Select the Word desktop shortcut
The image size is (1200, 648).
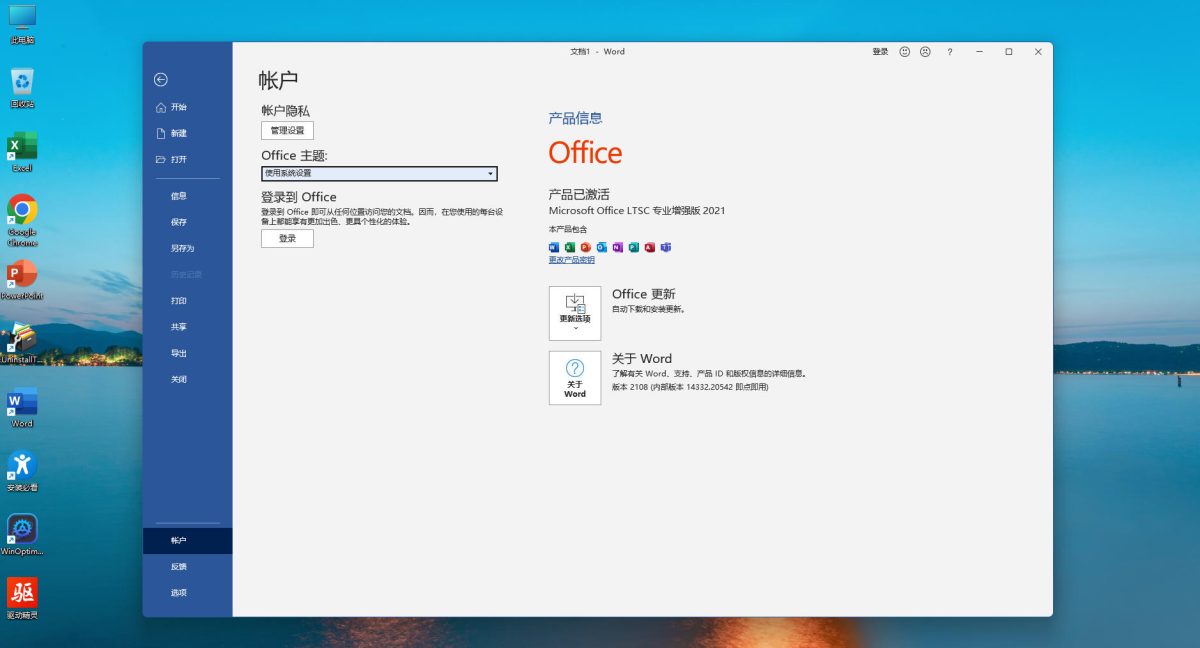[x=22, y=408]
